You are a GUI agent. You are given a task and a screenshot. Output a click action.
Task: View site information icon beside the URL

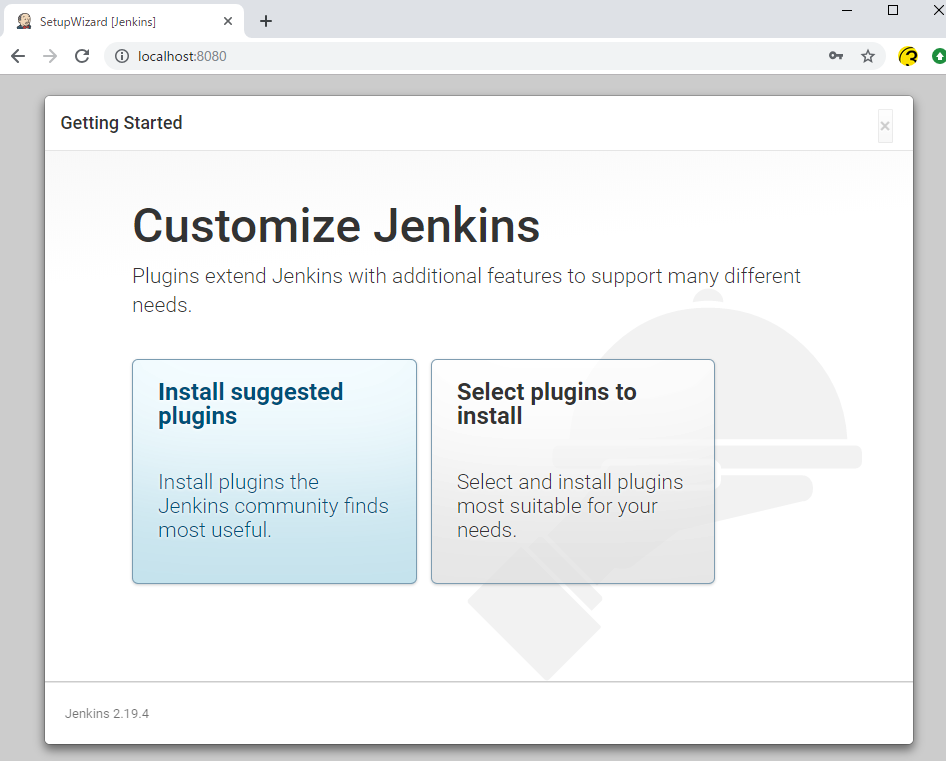[x=122, y=56]
